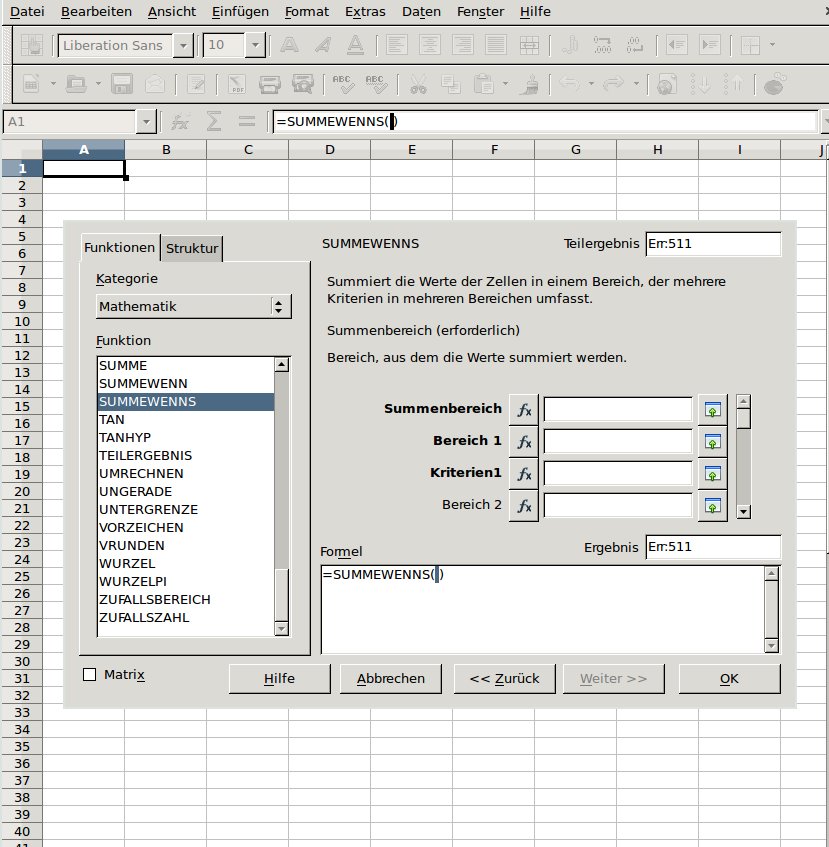The height and width of the screenshot is (847, 829).
Task: Click the Spelling check ABC icon
Action: point(343,84)
